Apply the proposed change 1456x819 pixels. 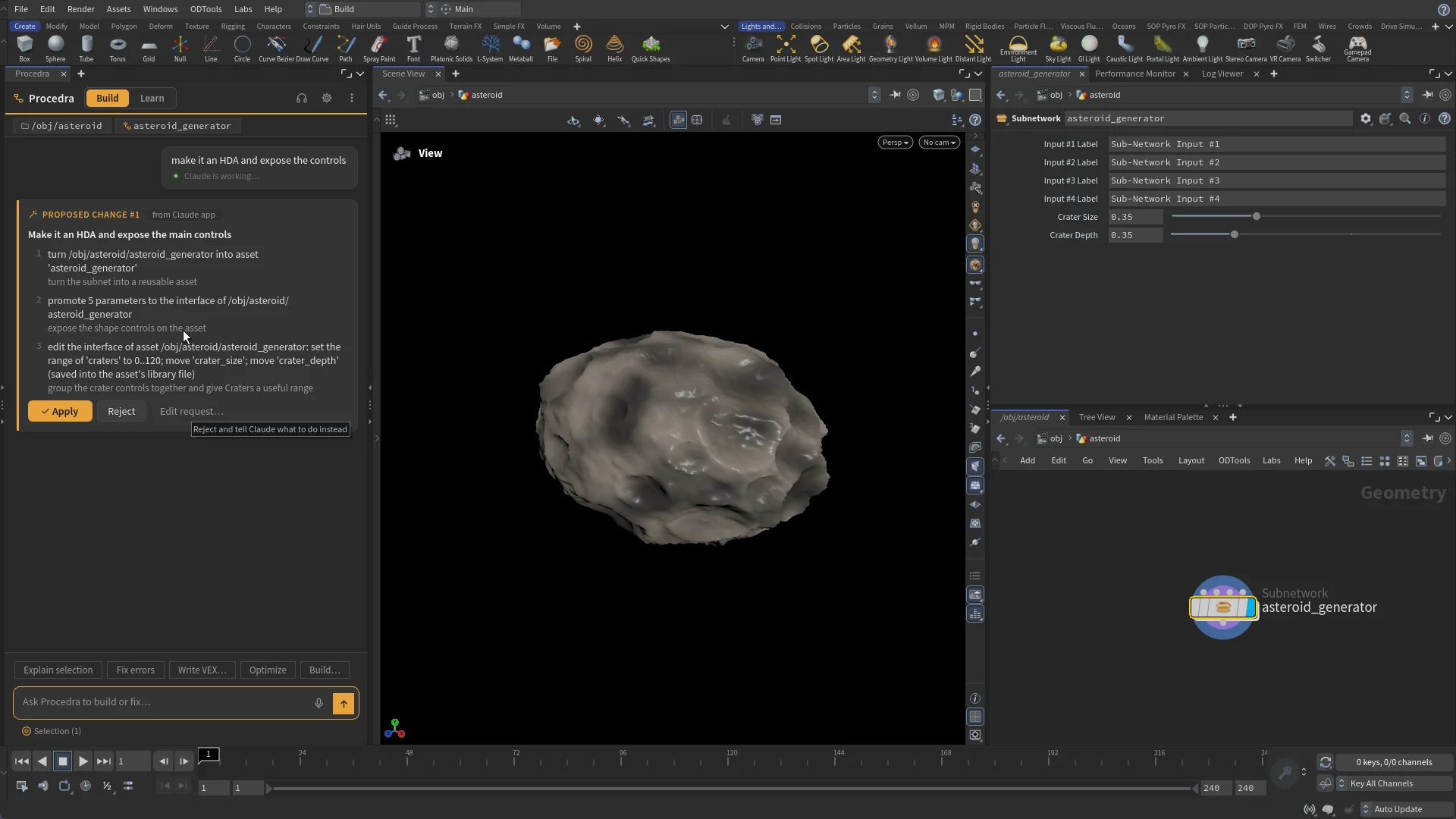coord(60,411)
